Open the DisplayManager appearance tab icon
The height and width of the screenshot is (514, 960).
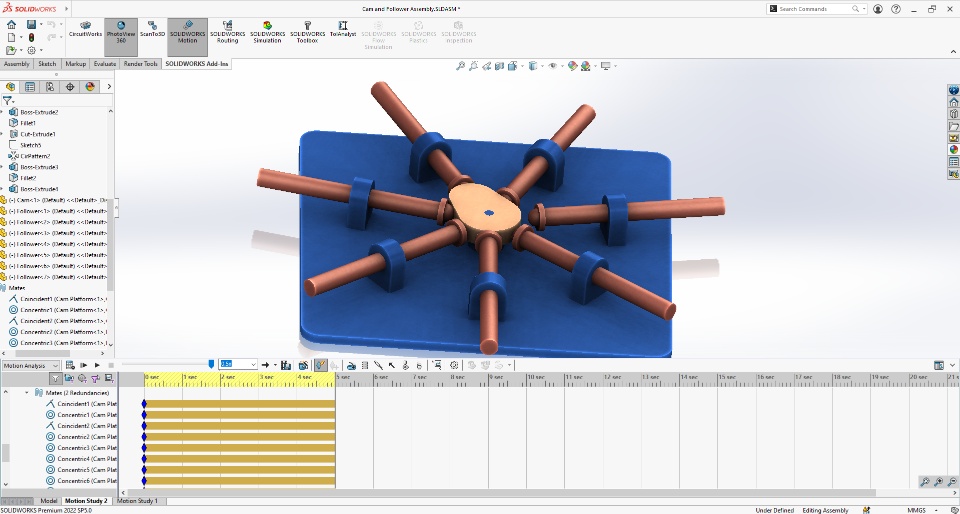90,87
